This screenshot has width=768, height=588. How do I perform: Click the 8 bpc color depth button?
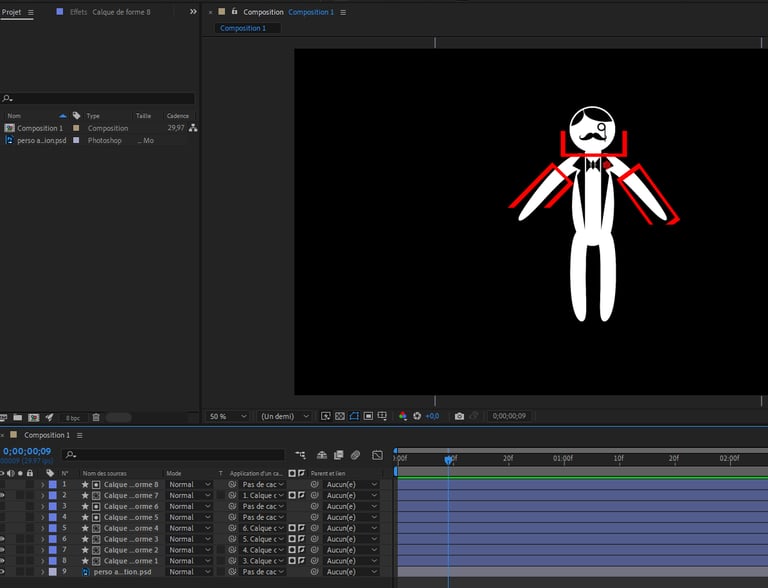point(73,417)
